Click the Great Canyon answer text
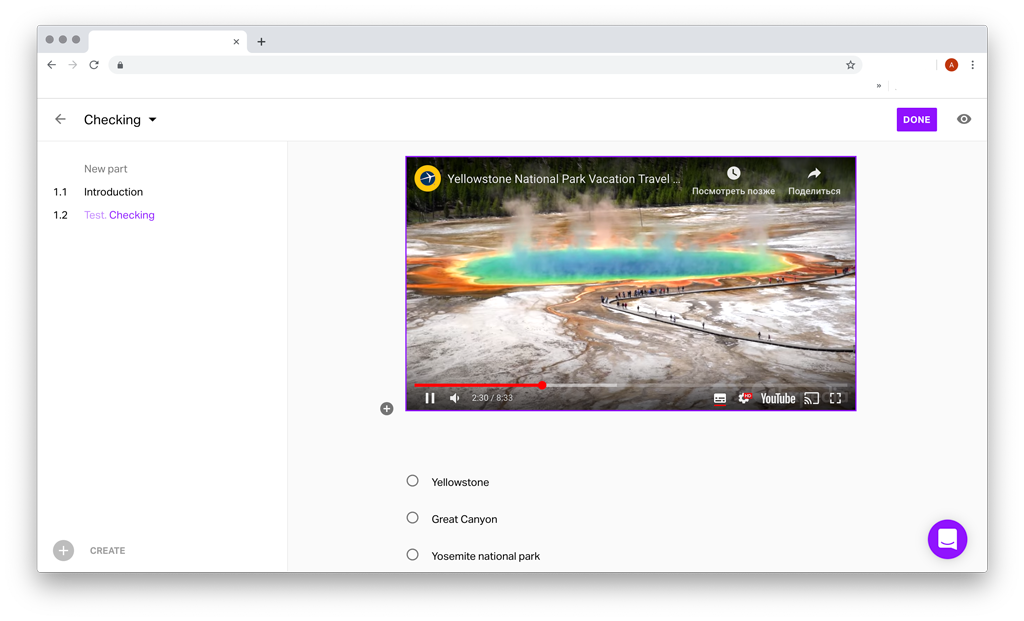This screenshot has height=621, width=1024. tap(464, 519)
